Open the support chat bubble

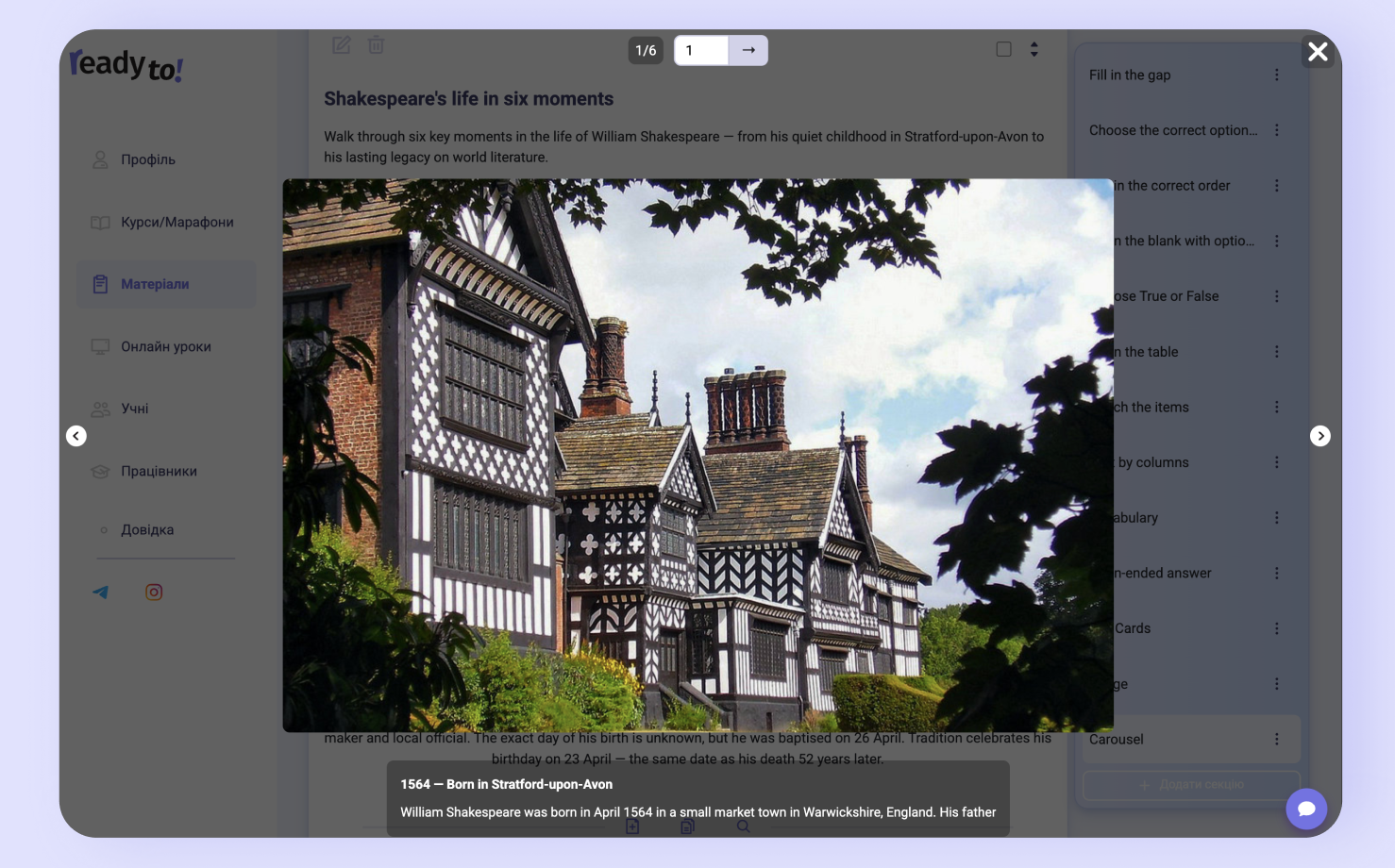pyautogui.click(x=1306, y=809)
